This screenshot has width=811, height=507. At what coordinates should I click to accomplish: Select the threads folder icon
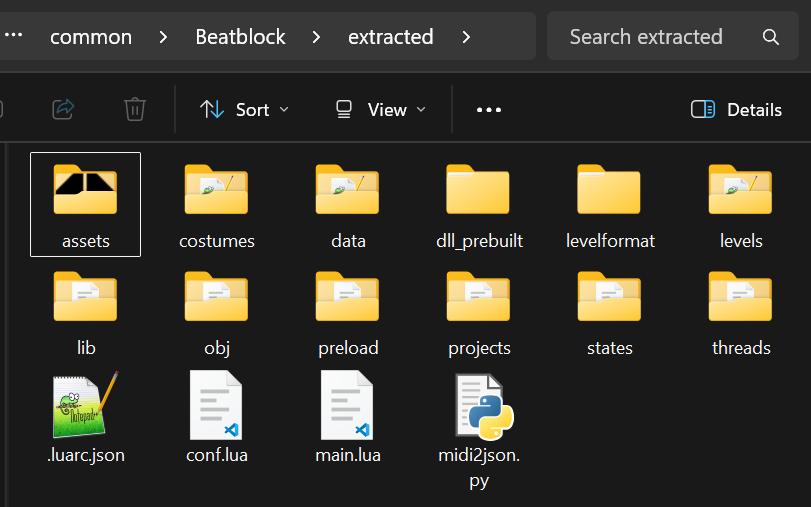740,296
